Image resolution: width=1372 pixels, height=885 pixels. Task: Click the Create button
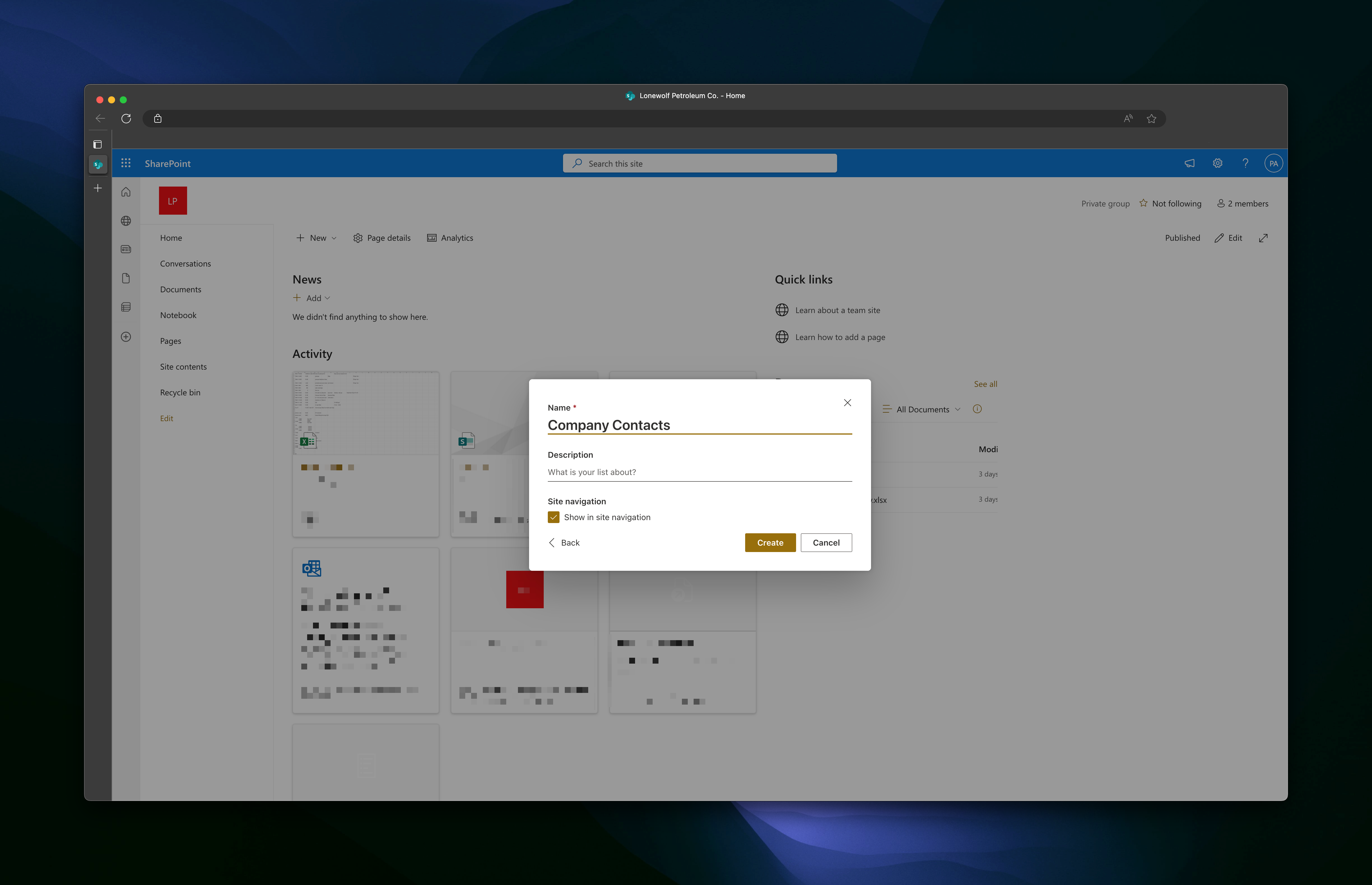coord(770,542)
